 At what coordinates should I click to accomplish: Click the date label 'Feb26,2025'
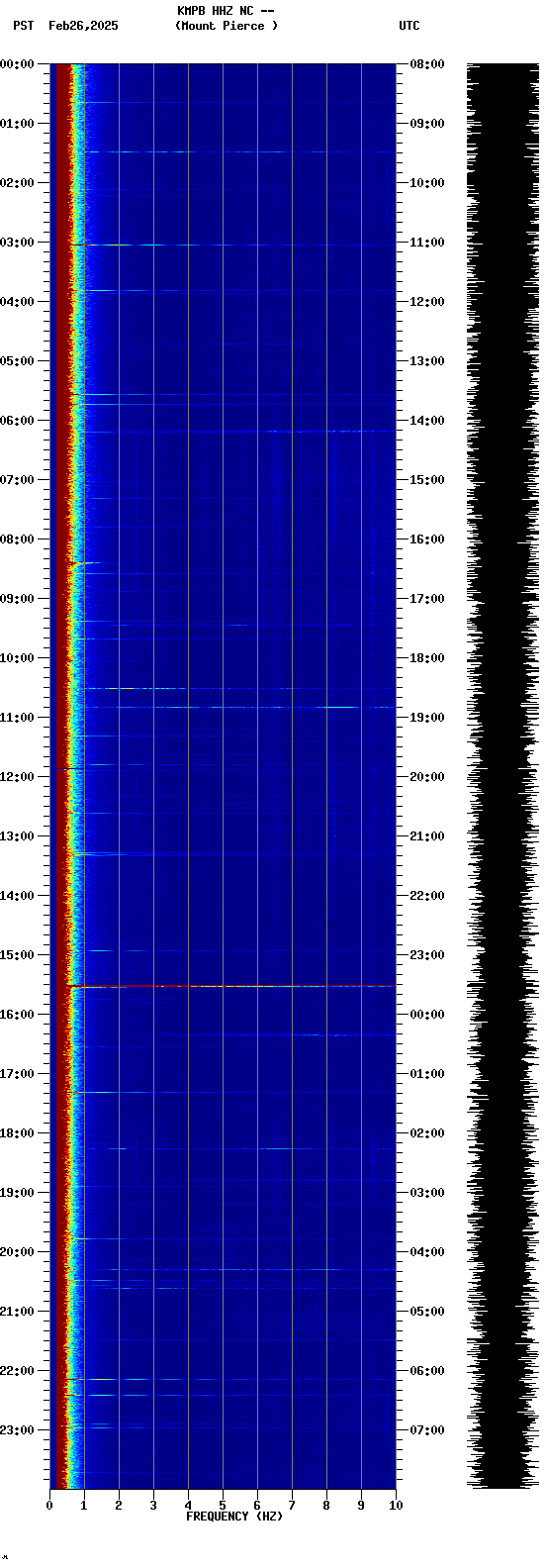tap(83, 26)
